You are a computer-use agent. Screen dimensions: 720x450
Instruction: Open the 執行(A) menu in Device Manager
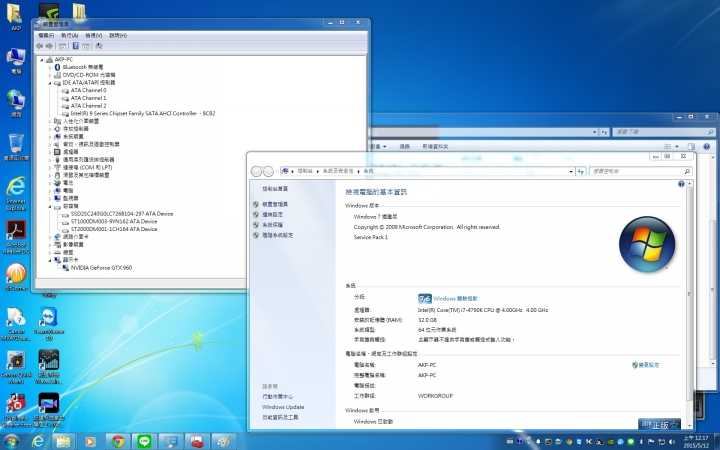click(x=69, y=35)
